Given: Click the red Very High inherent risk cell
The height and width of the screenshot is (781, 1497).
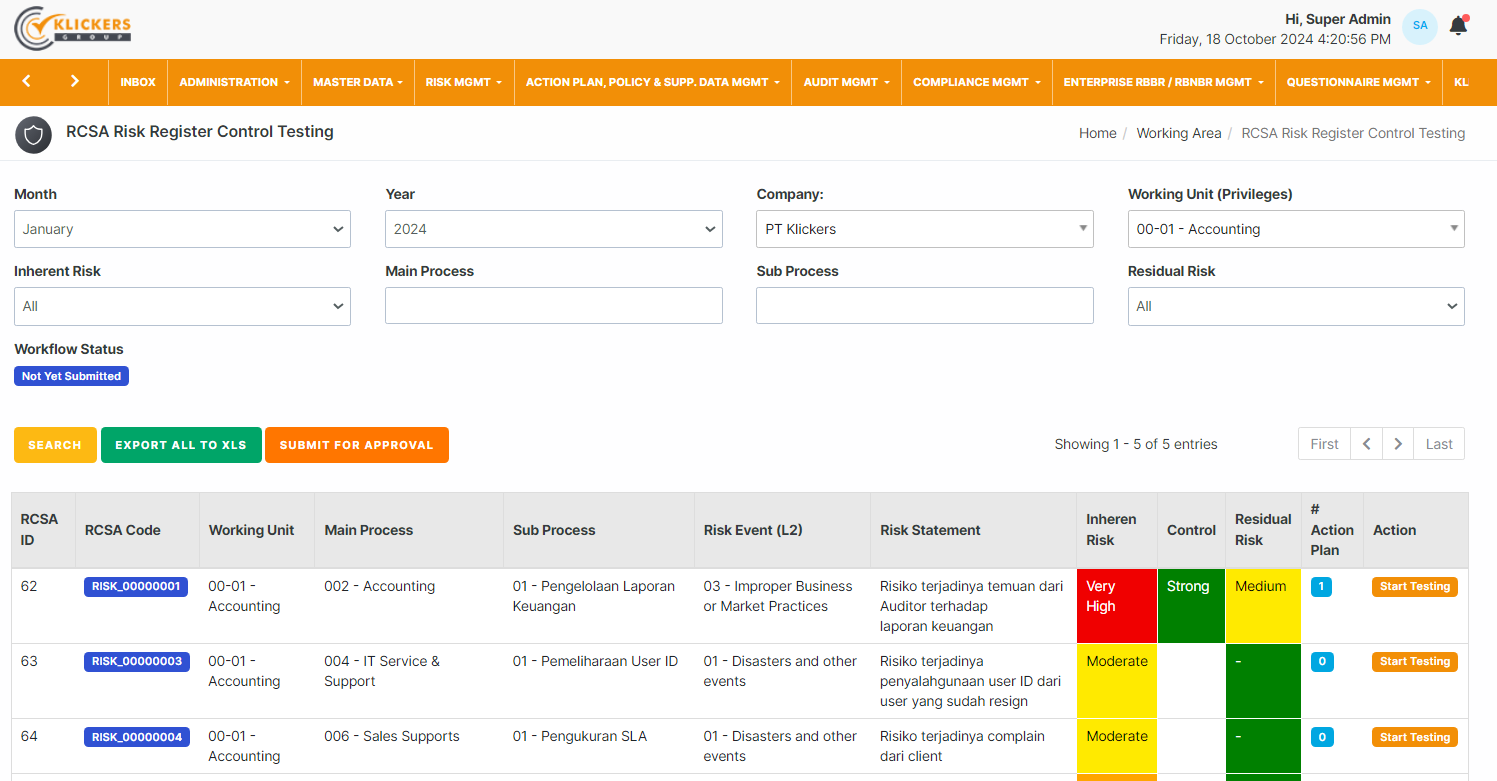Looking at the screenshot, I should [x=1117, y=606].
